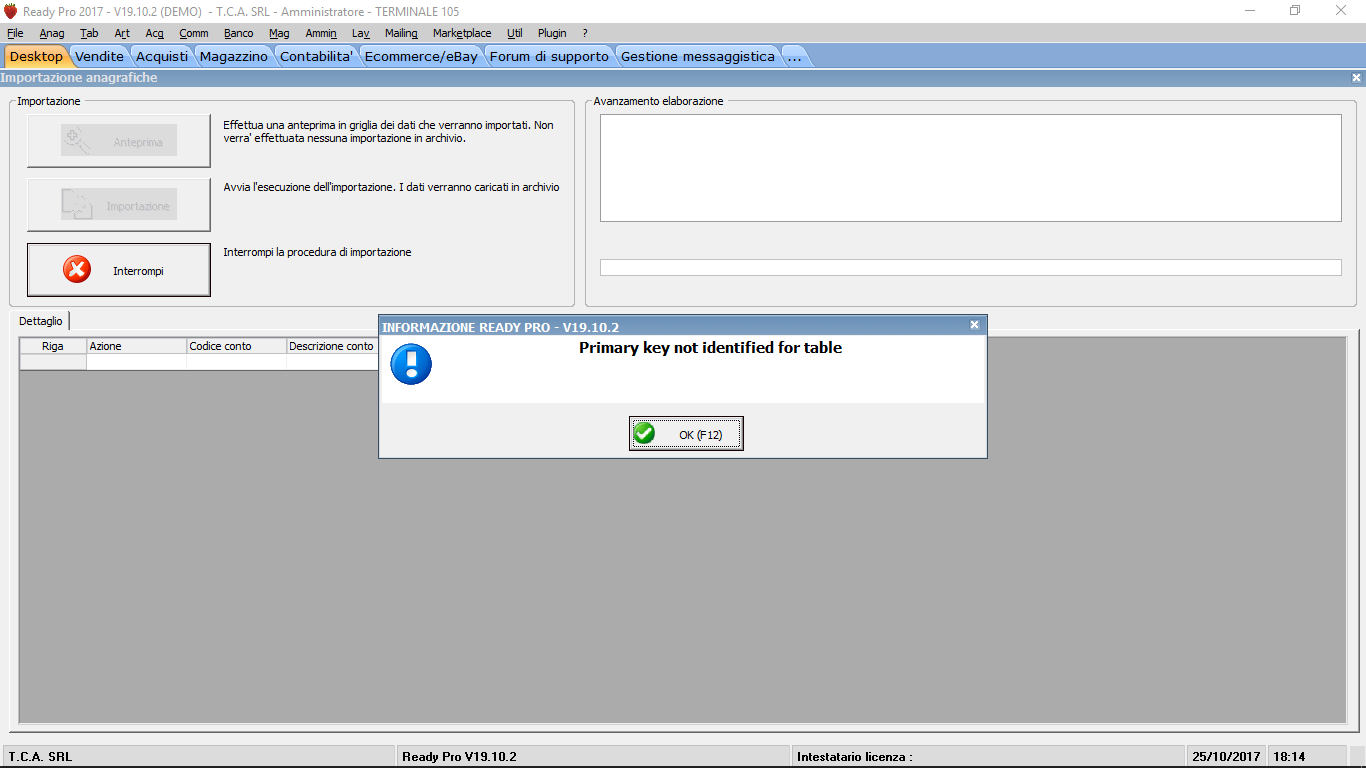
Task: Open the overflow '...' tab
Action: 794,56
